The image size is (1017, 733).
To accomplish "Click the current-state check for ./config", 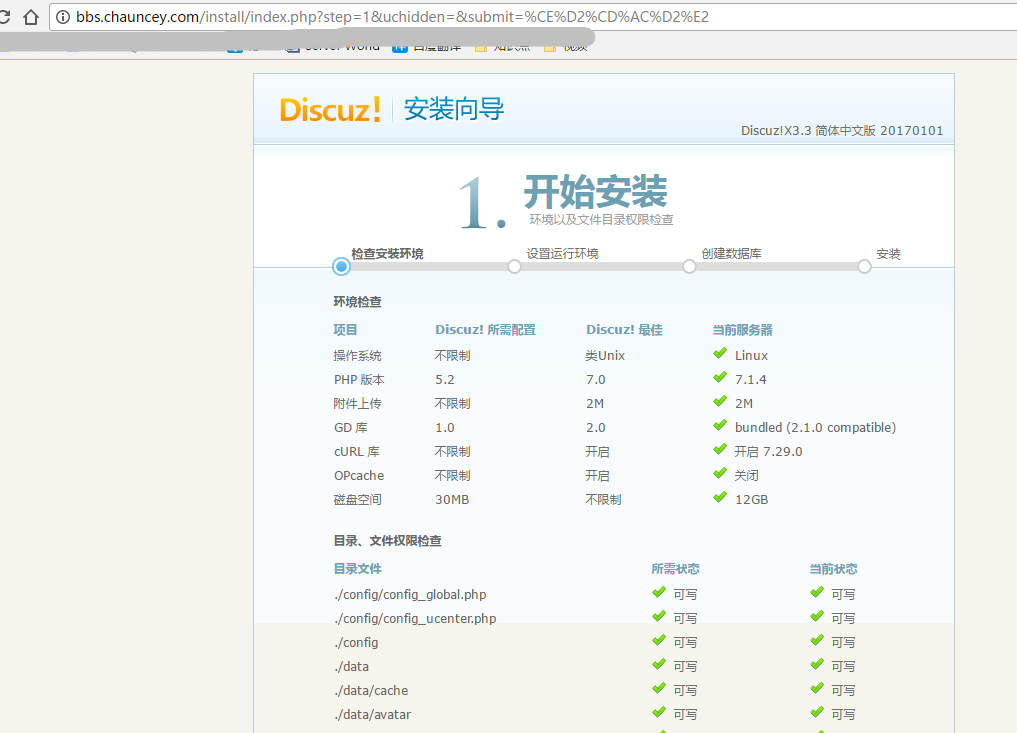I will click(x=817, y=640).
